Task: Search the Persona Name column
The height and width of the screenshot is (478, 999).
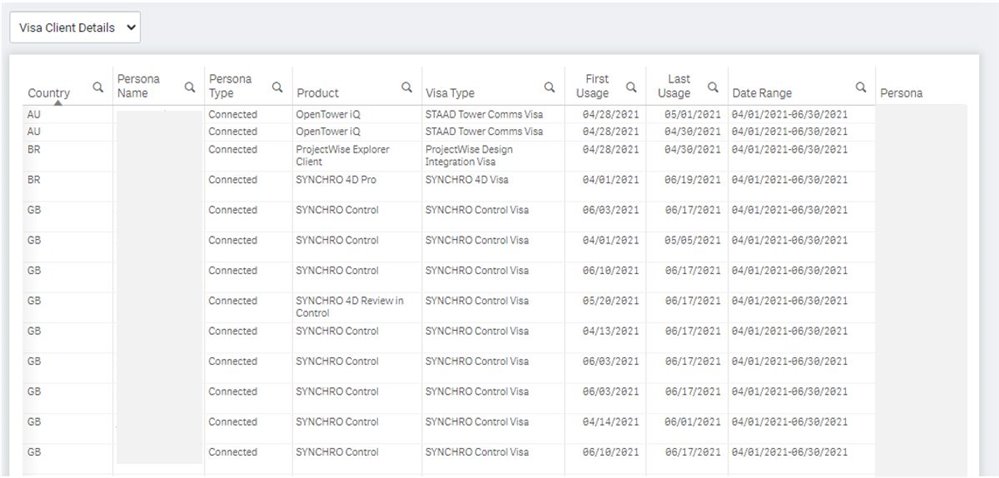Action: pyautogui.click(x=190, y=87)
